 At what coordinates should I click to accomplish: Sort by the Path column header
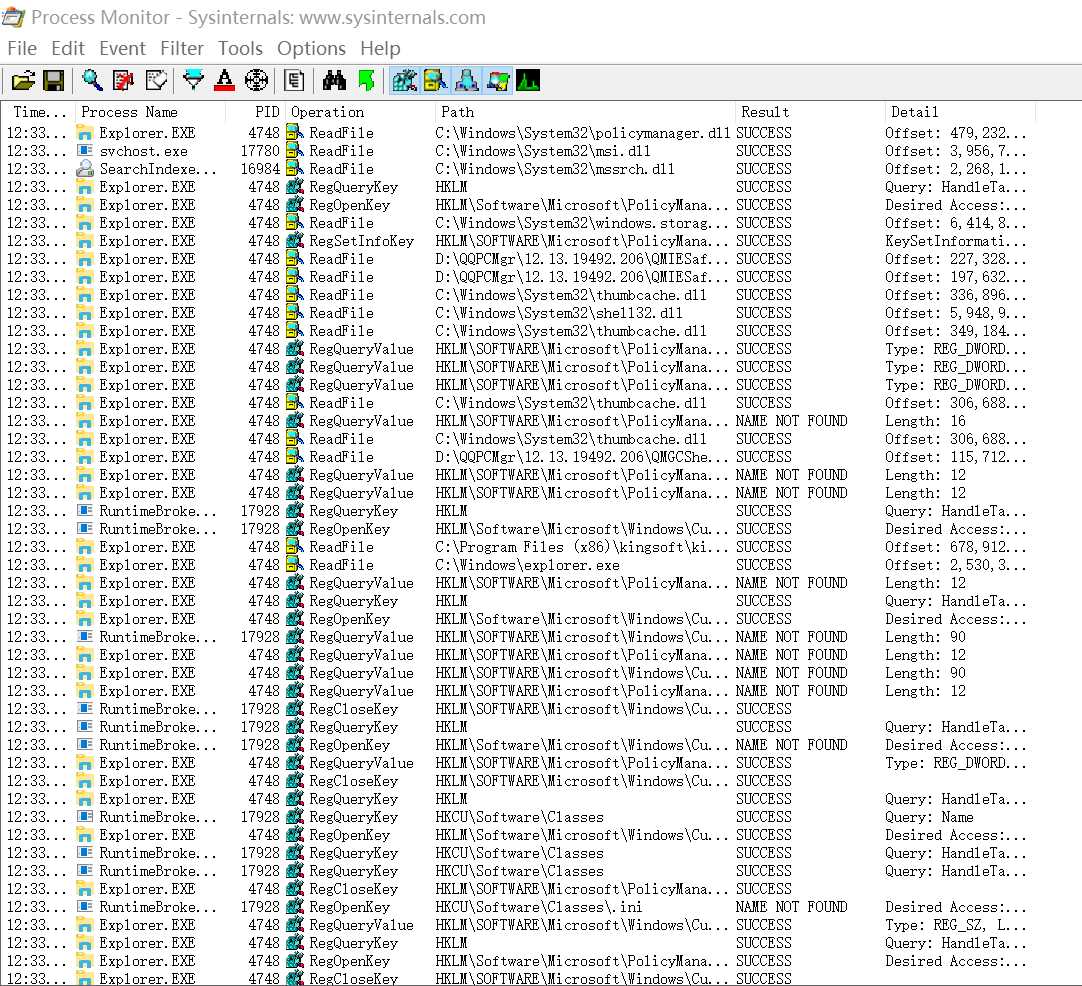point(585,112)
